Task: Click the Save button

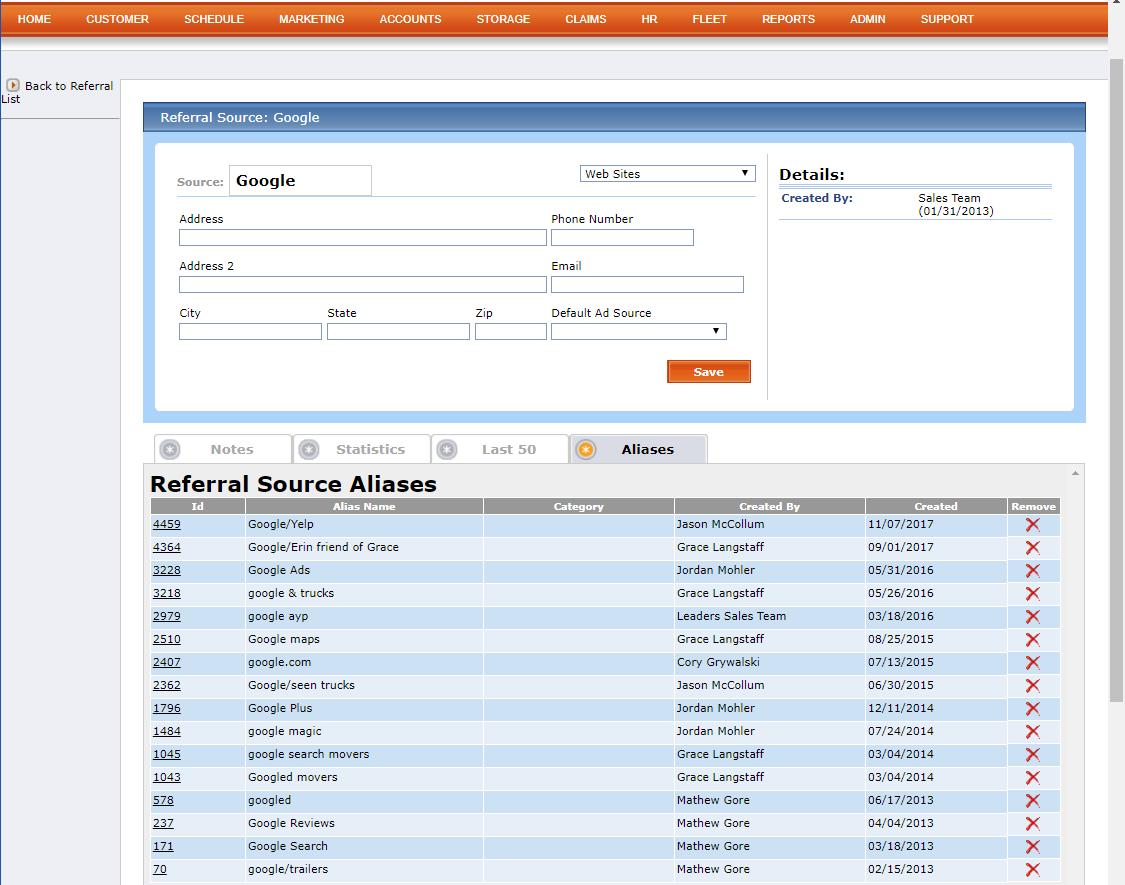Action: pos(709,372)
